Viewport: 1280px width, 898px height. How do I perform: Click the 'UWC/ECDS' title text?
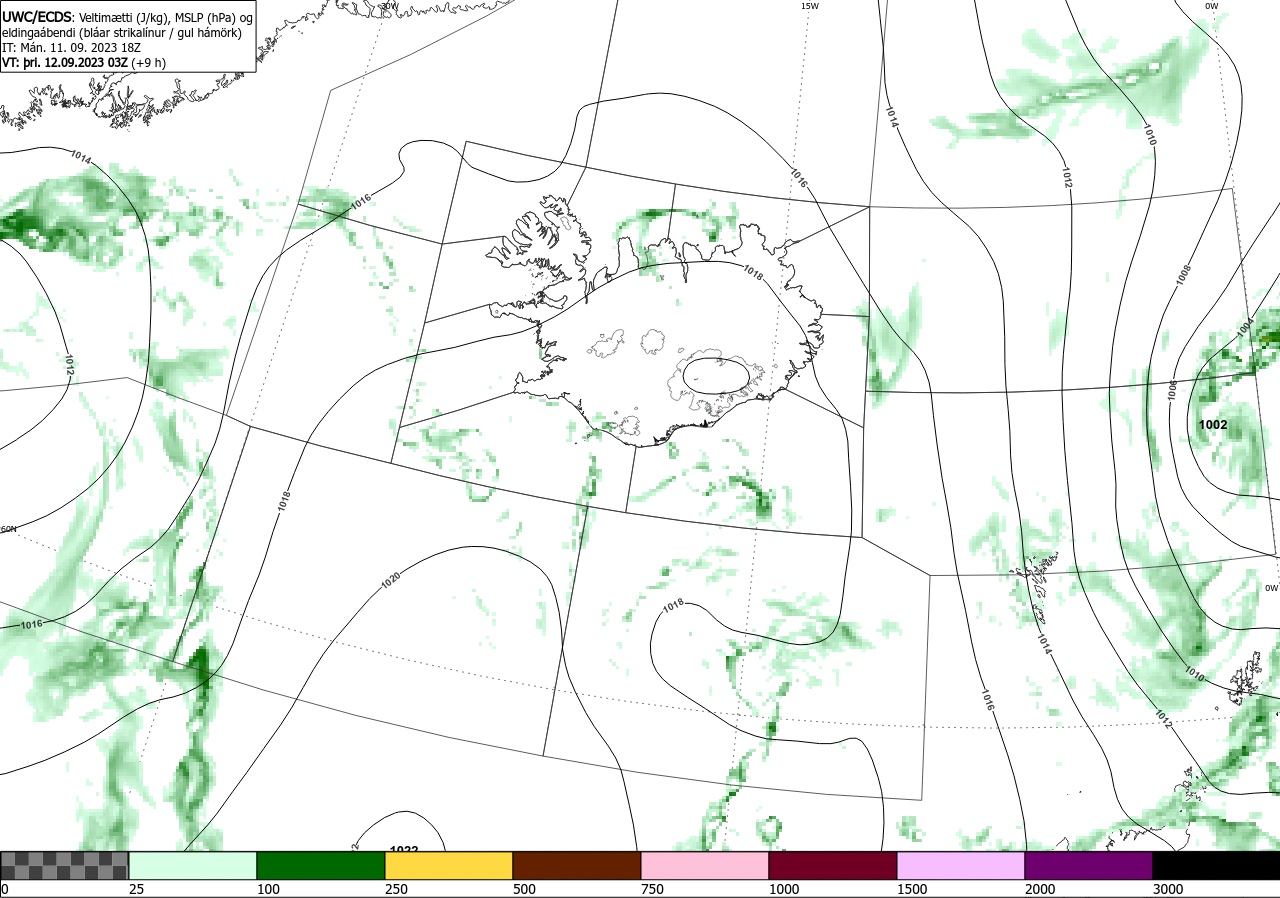[37, 18]
